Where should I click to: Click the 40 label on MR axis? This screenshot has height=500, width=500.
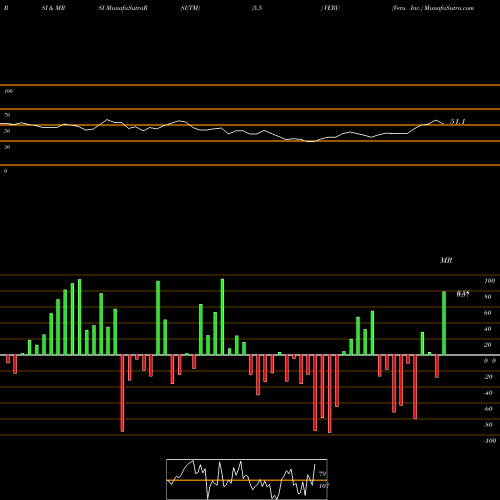pos(488,329)
